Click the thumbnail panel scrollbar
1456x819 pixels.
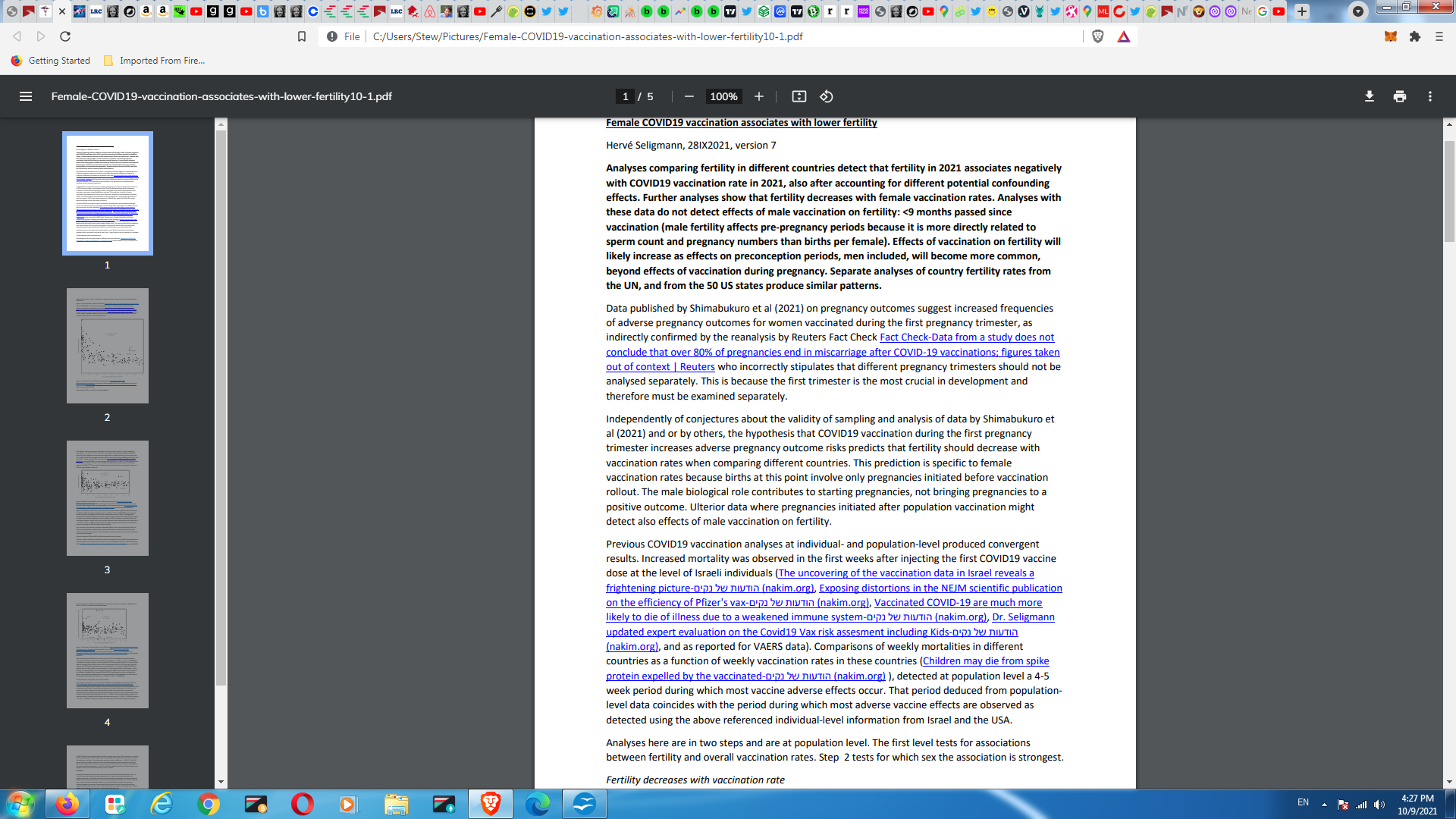tap(221, 407)
